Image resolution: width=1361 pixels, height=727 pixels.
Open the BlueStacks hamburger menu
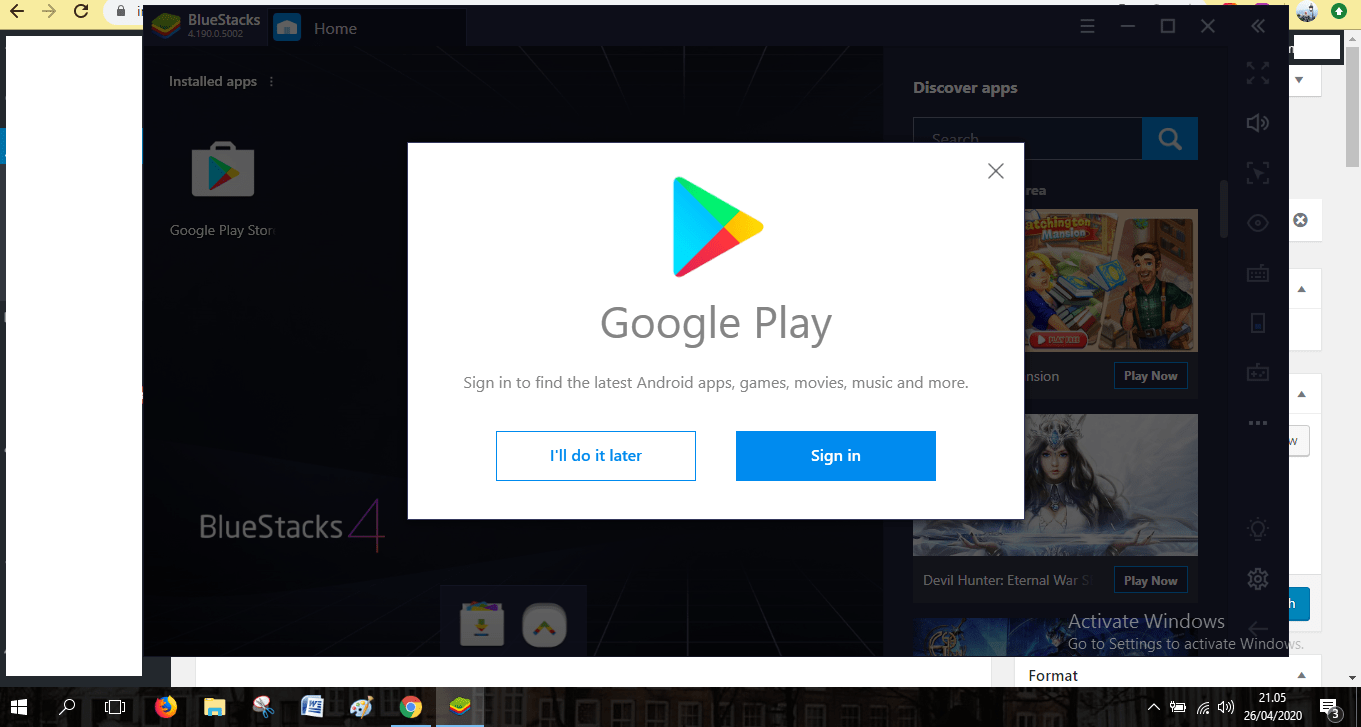(1088, 27)
